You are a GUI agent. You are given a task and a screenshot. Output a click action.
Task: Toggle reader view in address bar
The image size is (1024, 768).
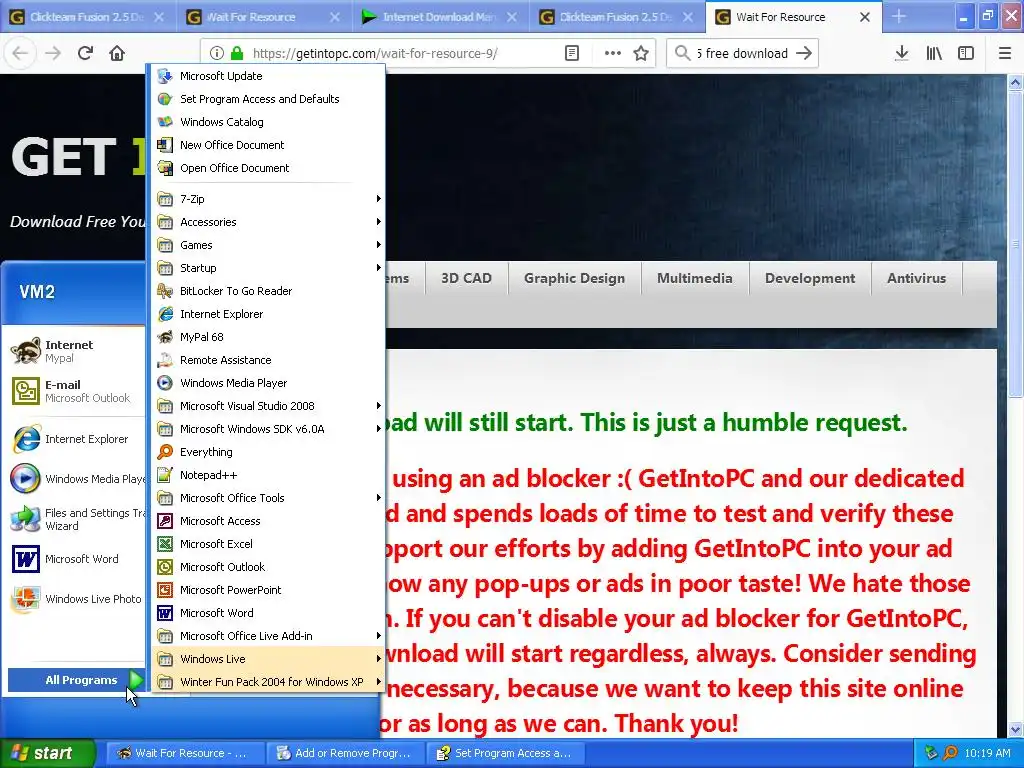(x=571, y=53)
